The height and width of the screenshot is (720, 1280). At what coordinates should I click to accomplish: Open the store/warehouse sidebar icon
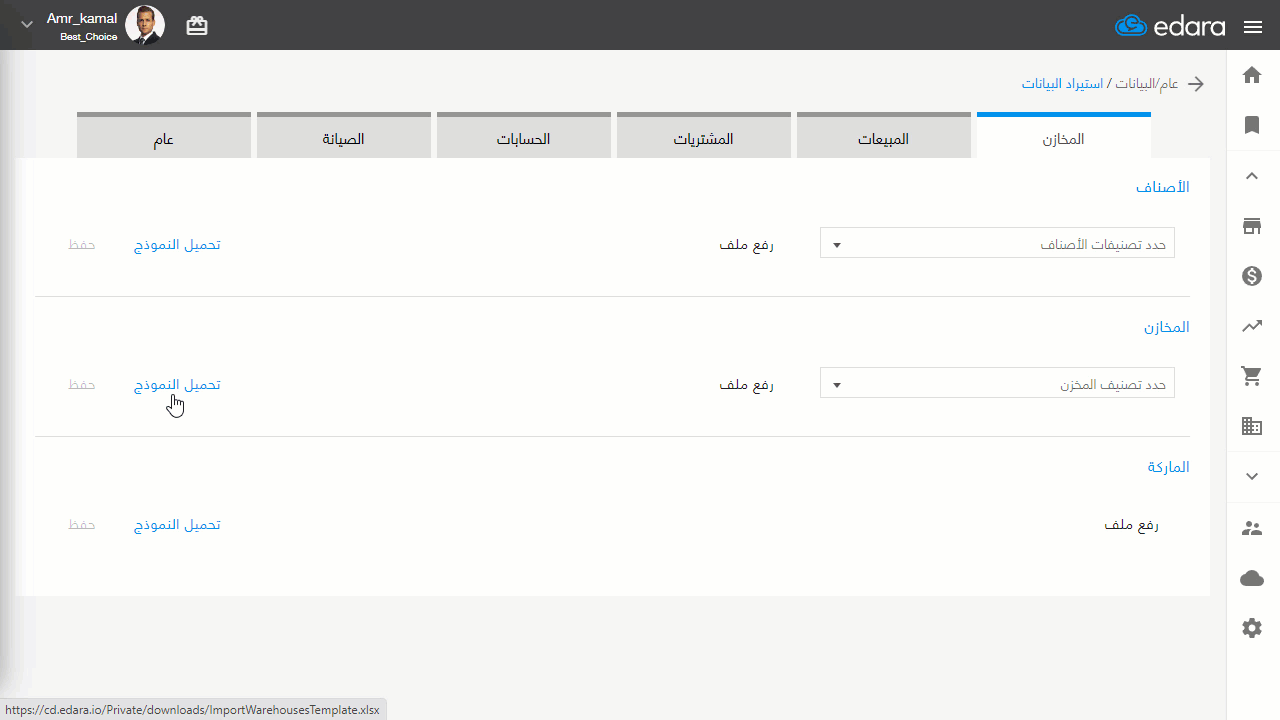tap(1252, 226)
